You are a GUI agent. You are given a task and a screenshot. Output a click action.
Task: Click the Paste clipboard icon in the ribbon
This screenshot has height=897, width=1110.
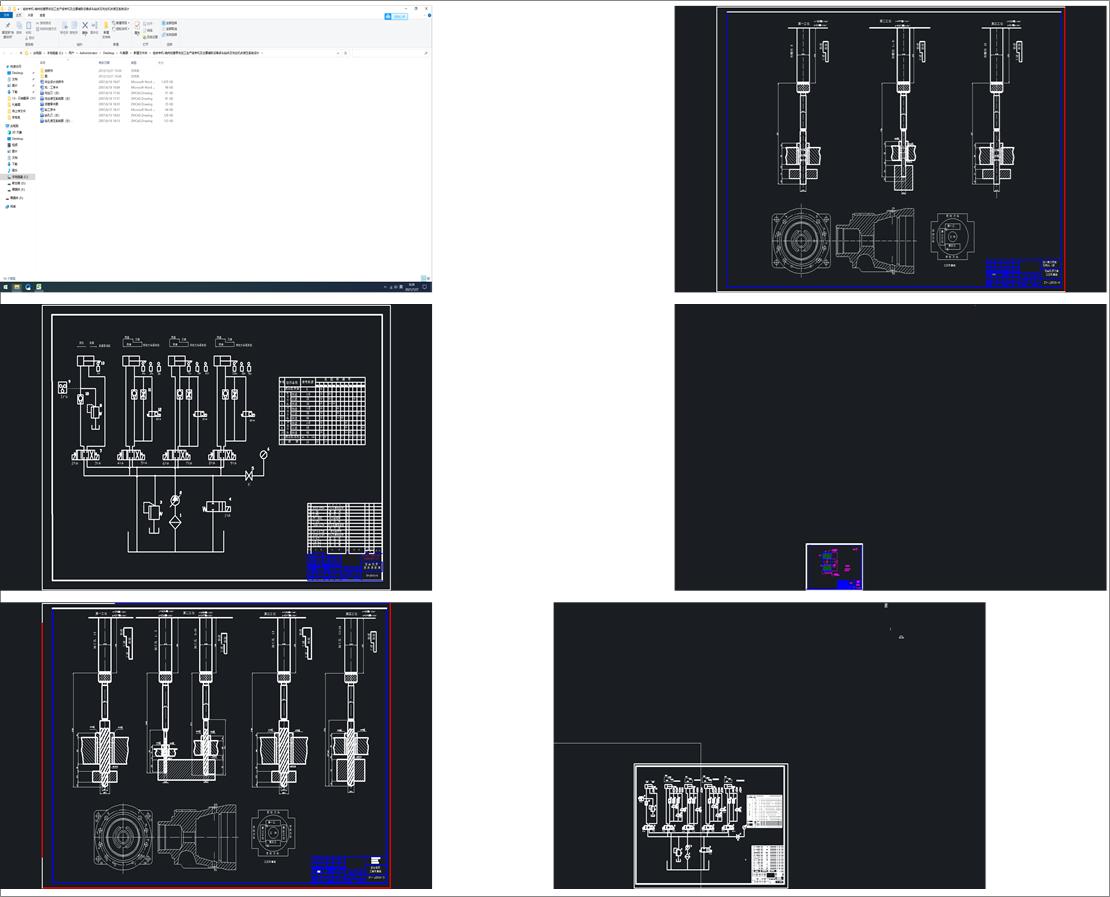click(28, 25)
